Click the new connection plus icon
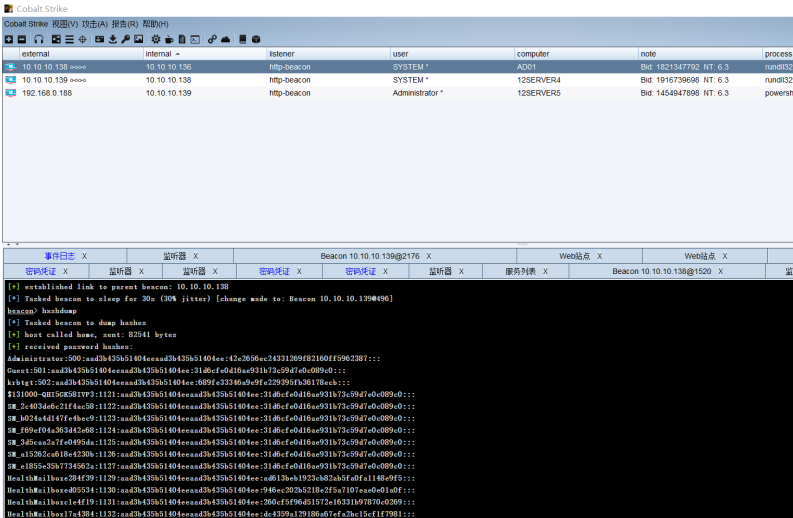This screenshot has height=518, width=793. [8, 39]
